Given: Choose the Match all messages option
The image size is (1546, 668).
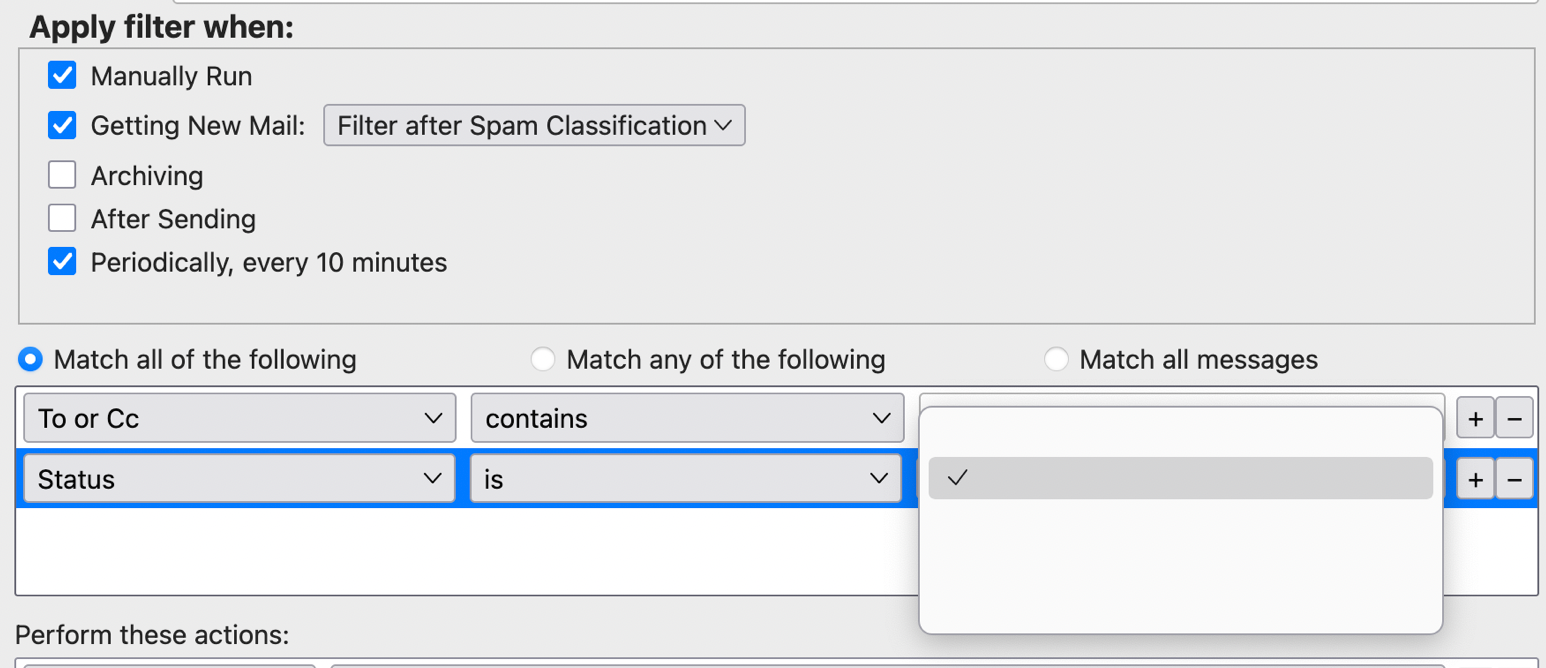Looking at the screenshot, I should click(1056, 359).
